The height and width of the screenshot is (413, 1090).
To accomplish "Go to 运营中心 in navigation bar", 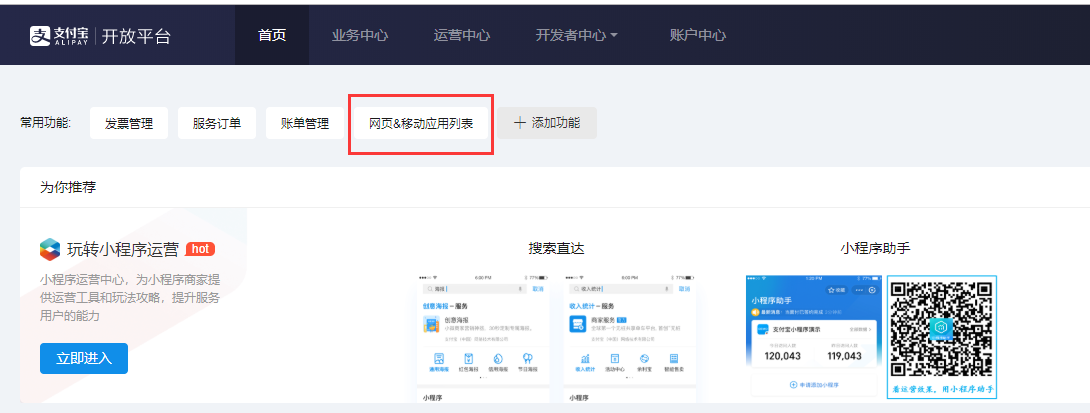I will (462, 35).
